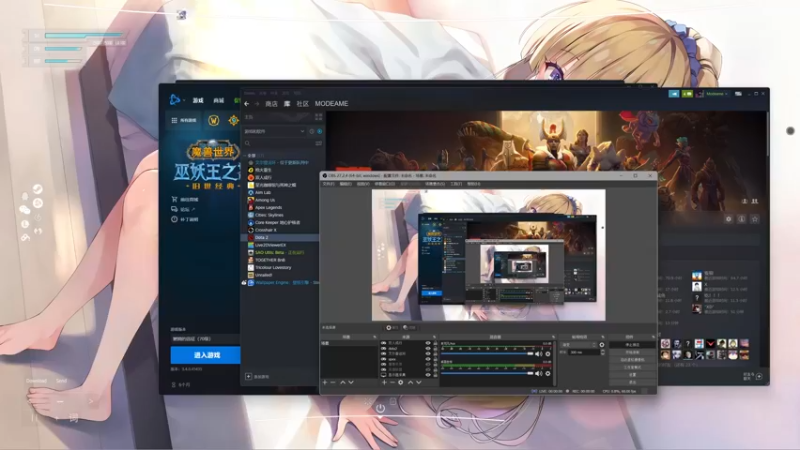Click the ready-to-play filter icon in Steam library
800x450 pixels.
pyautogui.click(x=319, y=131)
